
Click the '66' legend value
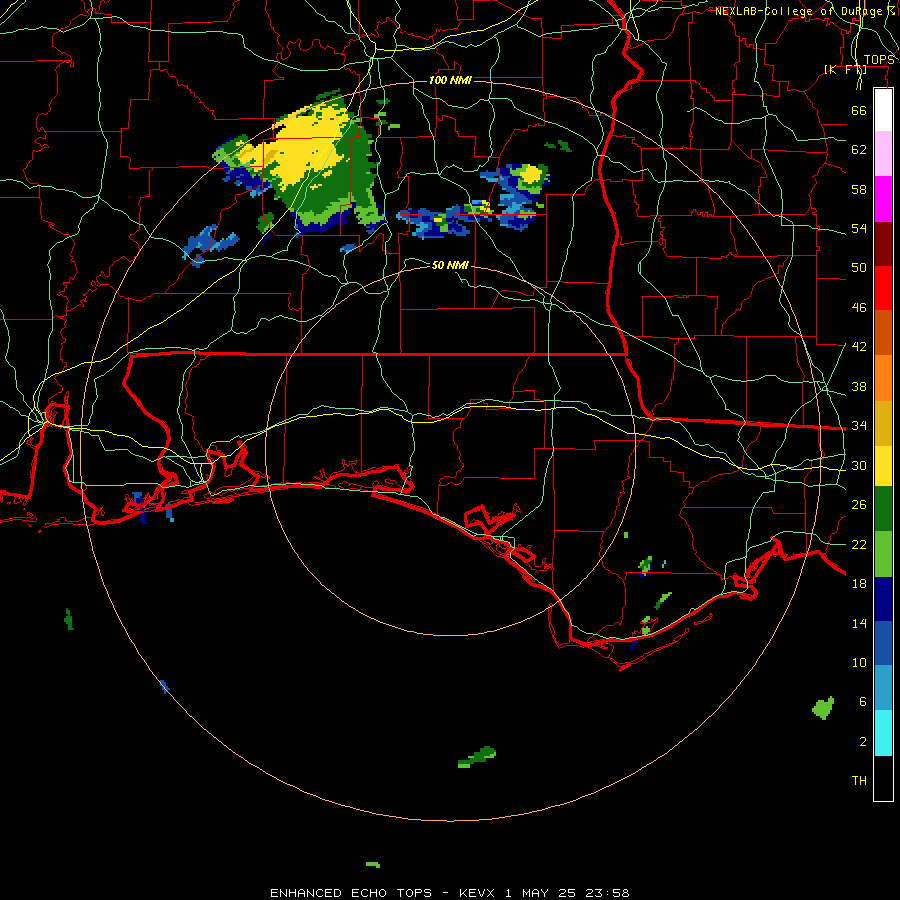[x=859, y=110]
